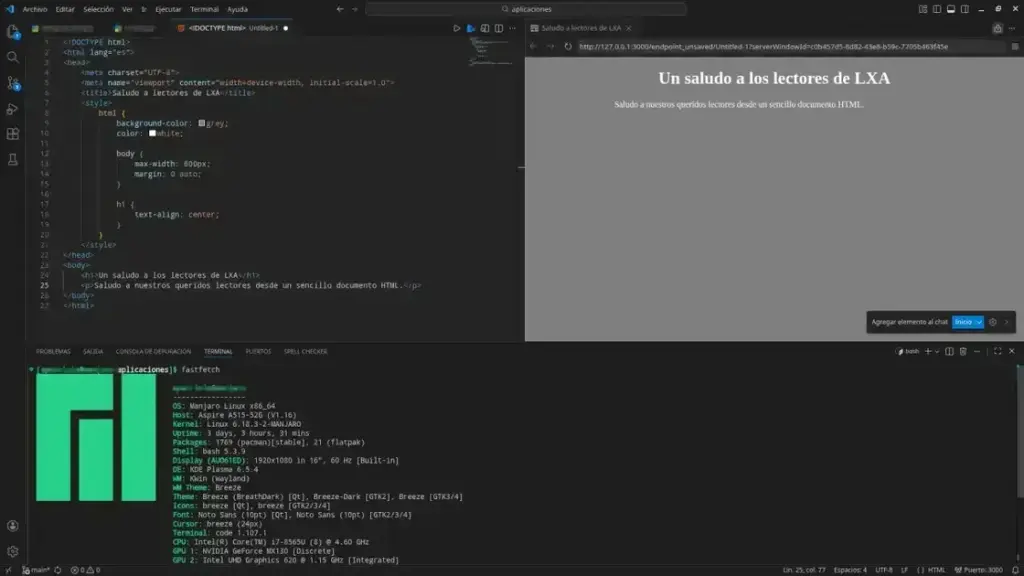The image size is (1024, 576).
Task: Go back in preview browser
Action: (534, 46)
